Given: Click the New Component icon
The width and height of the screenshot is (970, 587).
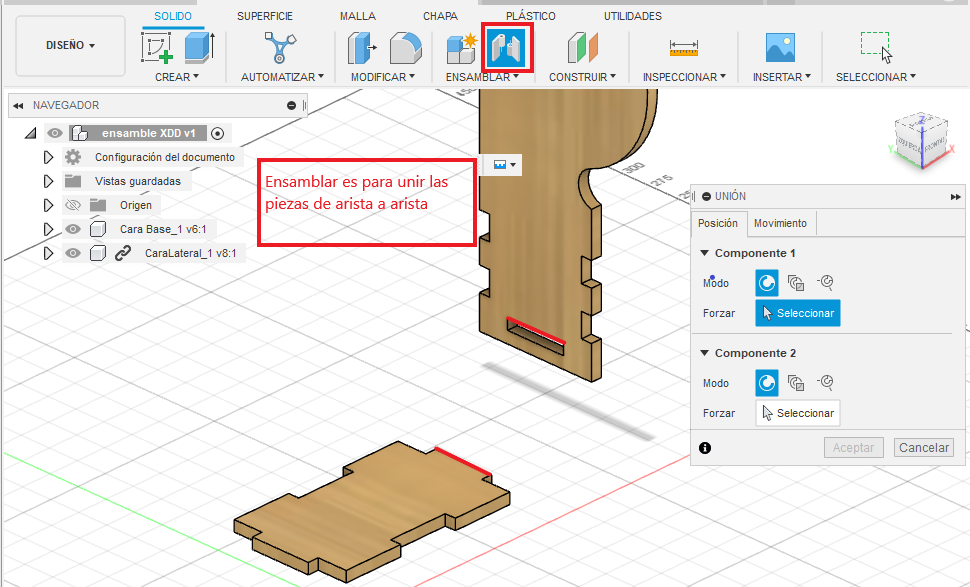Looking at the screenshot, I should pyautogui.click(x=462, y=49).
